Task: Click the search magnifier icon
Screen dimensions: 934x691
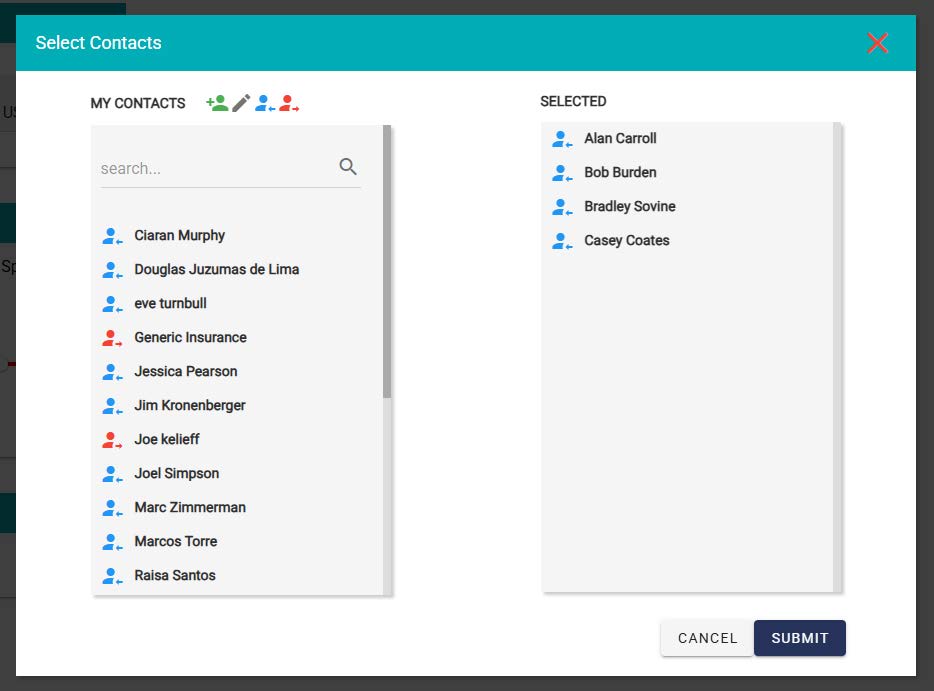Action: click(348, 167)
